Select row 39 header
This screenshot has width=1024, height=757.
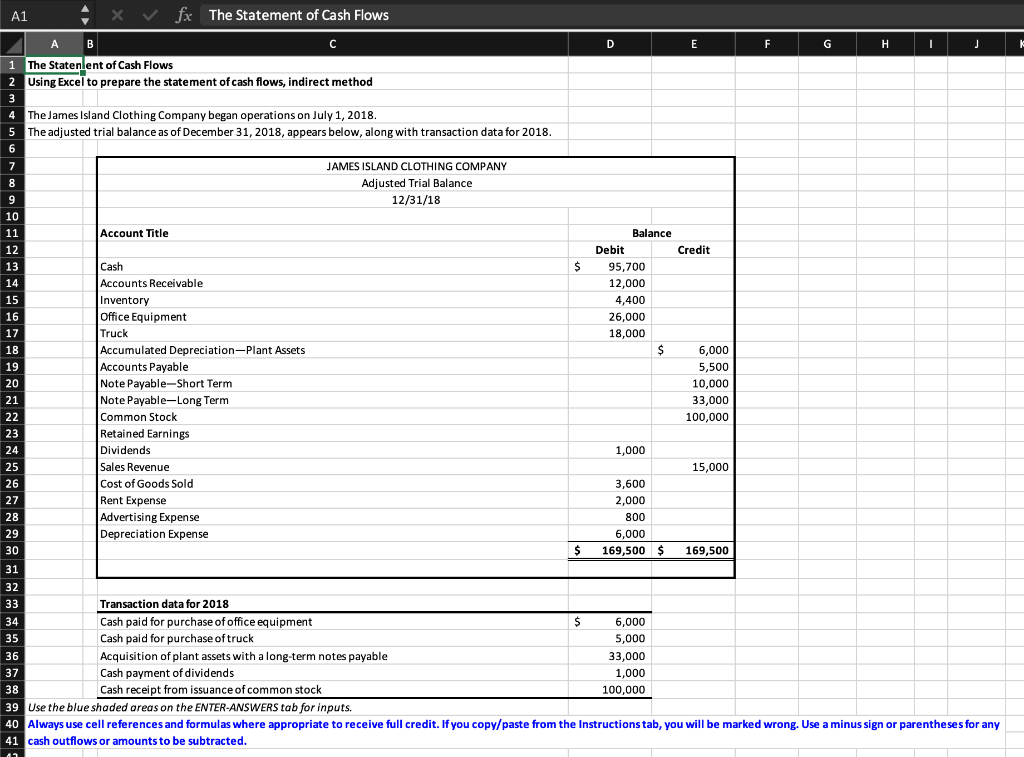(x=10, y=707)
